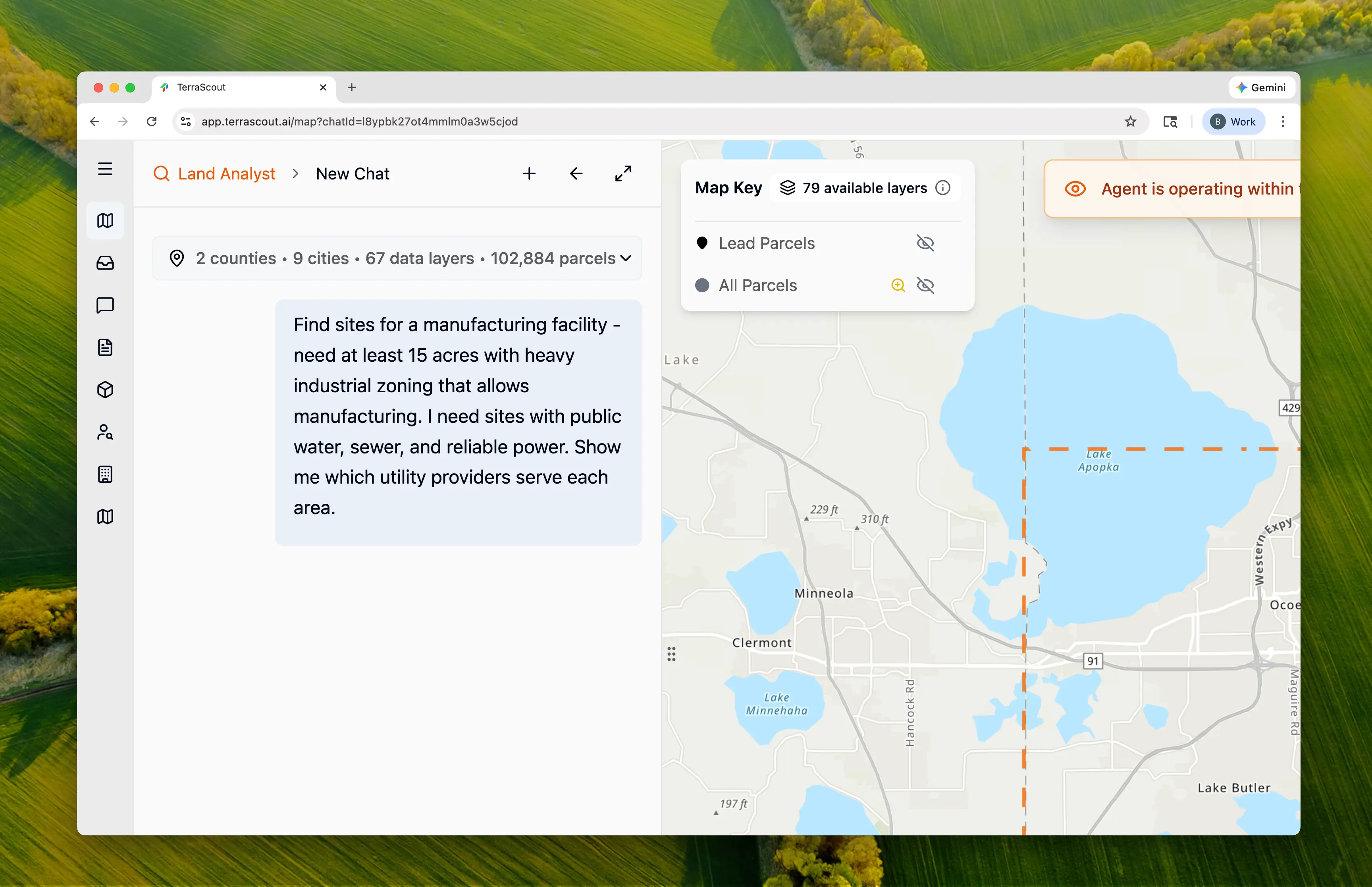
Task: Expand the counties and parcels summary dropdown
Action: (626, 258)
